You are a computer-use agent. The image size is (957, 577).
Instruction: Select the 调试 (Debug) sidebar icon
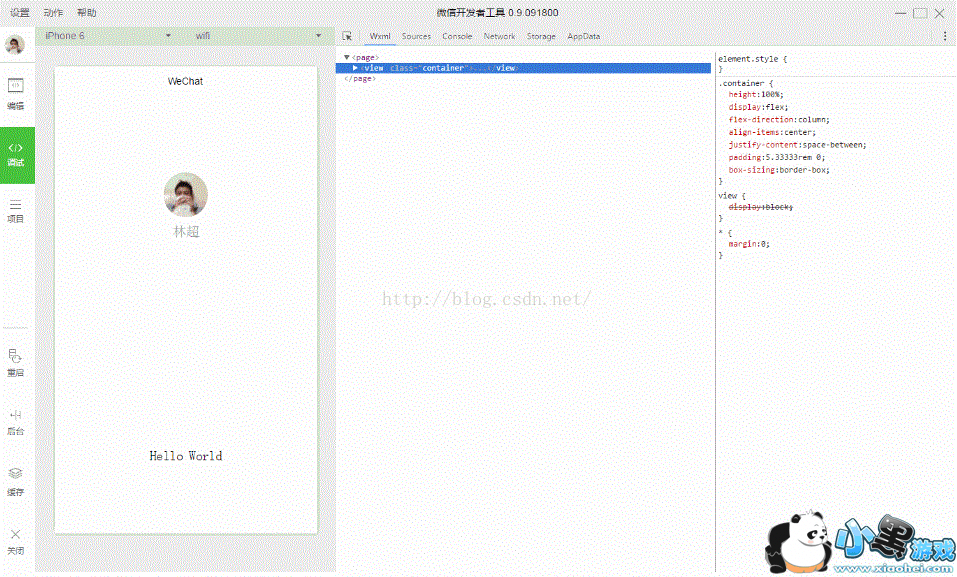(16, 153)
